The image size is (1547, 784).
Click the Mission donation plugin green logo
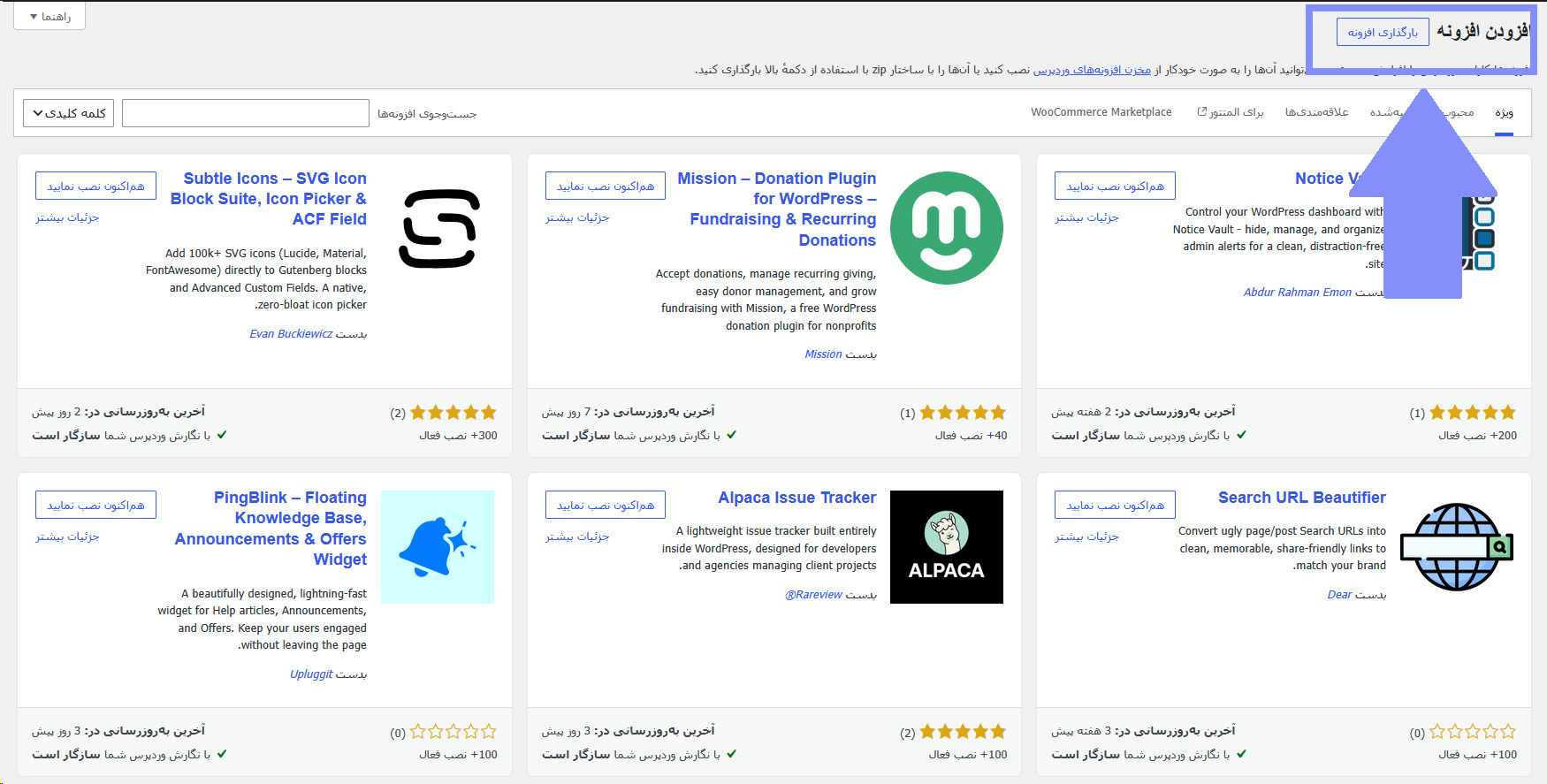click(x=947, y=228)
